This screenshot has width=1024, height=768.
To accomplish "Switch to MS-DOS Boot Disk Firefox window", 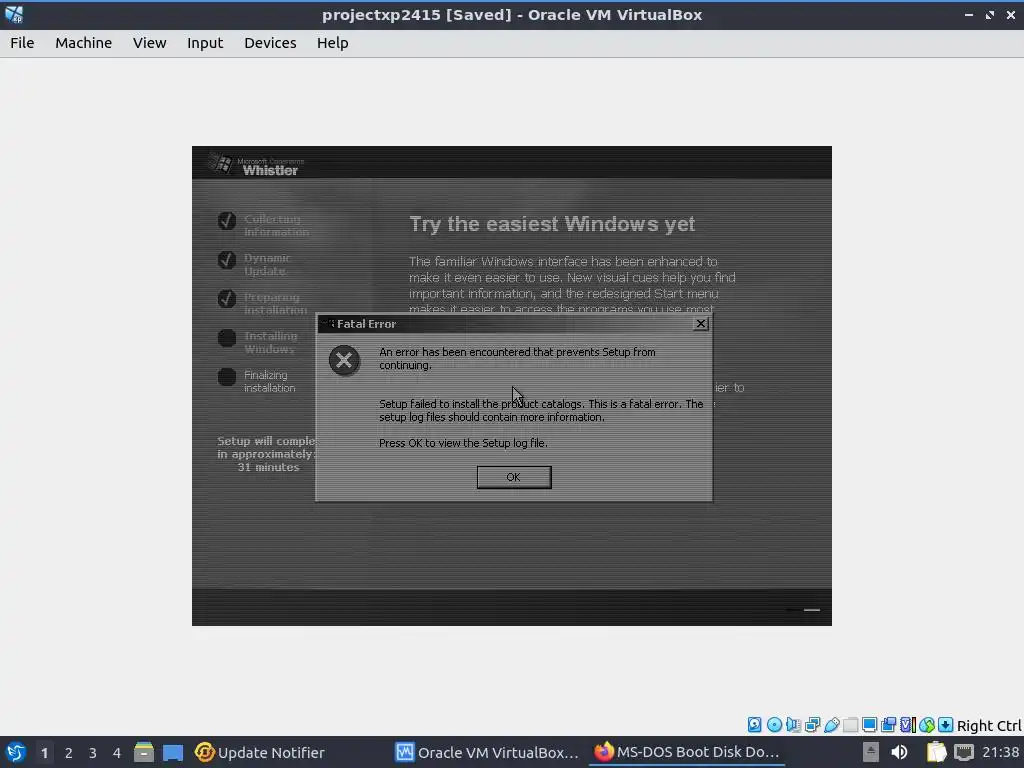I will 687,752.
